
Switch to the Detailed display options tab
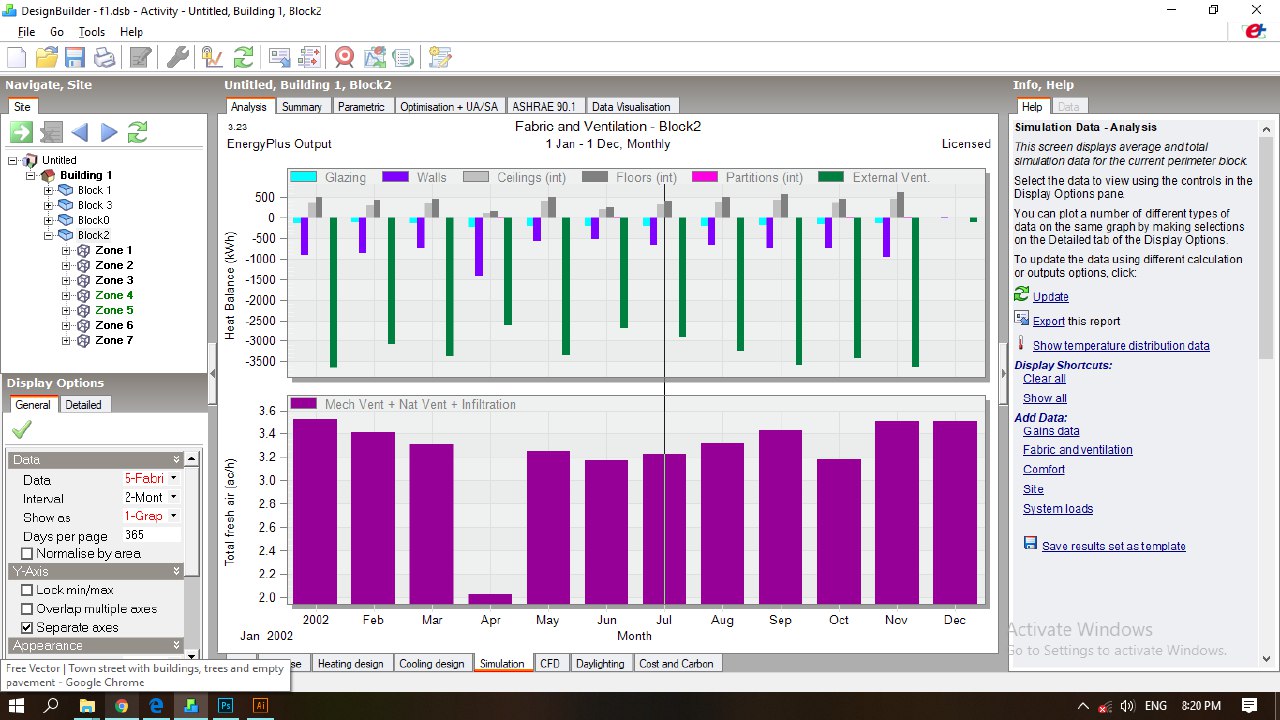tap(84, 405)
